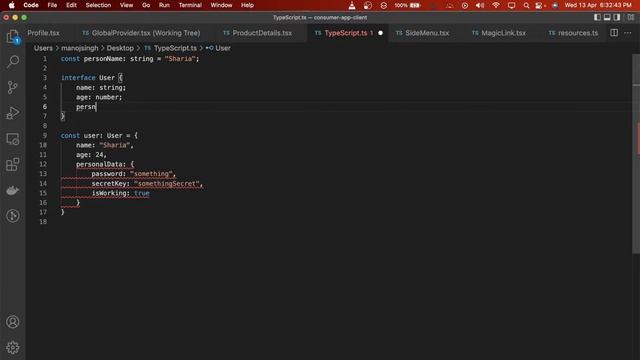Click the battery status in menu bar
640x360 pixels.
(x=407, y=5)
